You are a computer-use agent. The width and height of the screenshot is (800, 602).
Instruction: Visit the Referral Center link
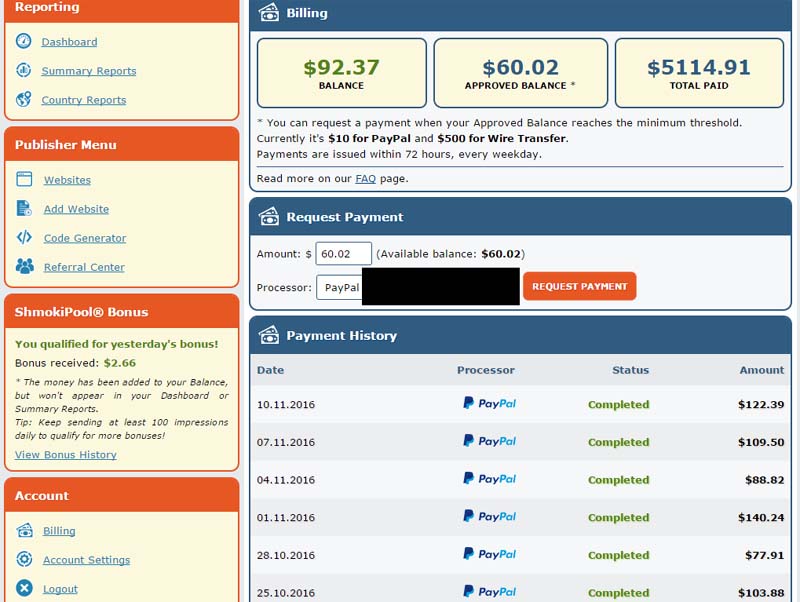pos(84,267)
